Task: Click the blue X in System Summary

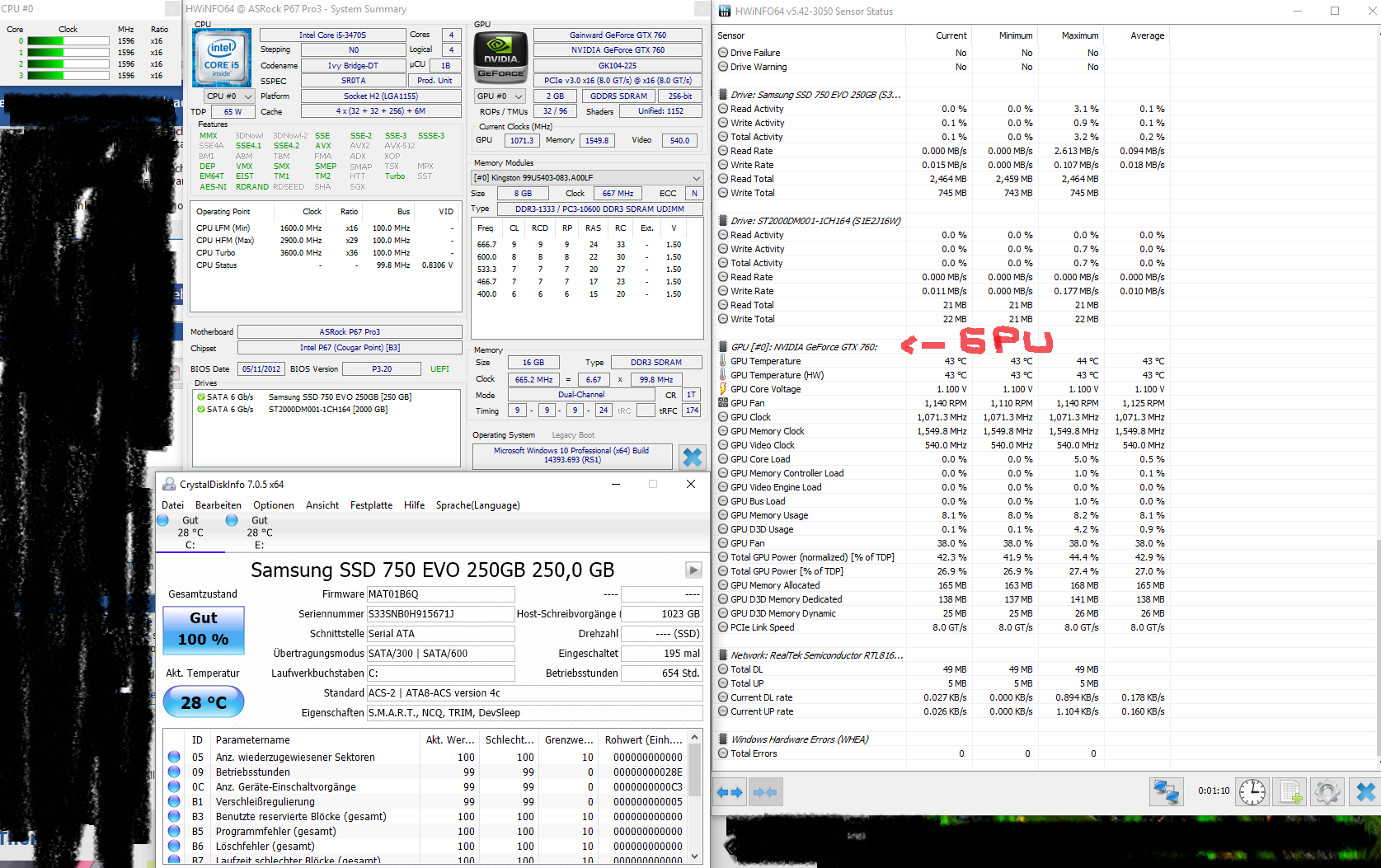Action: point(693,457)
